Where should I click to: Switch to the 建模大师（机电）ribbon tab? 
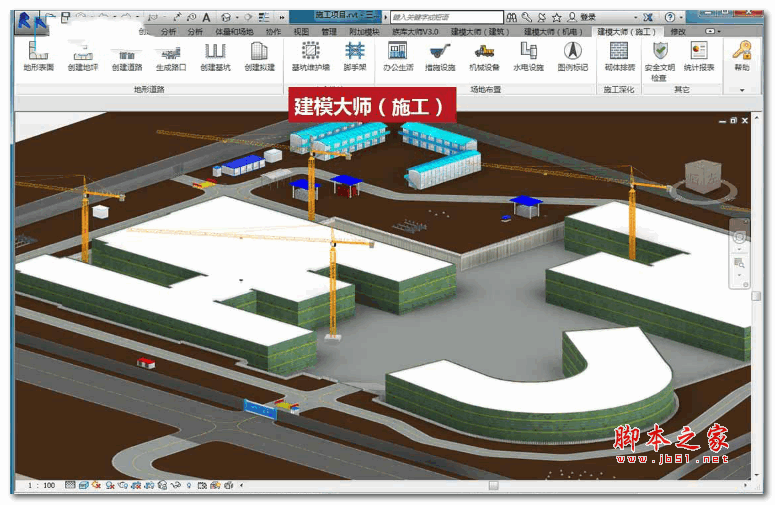tap(553, 32)
